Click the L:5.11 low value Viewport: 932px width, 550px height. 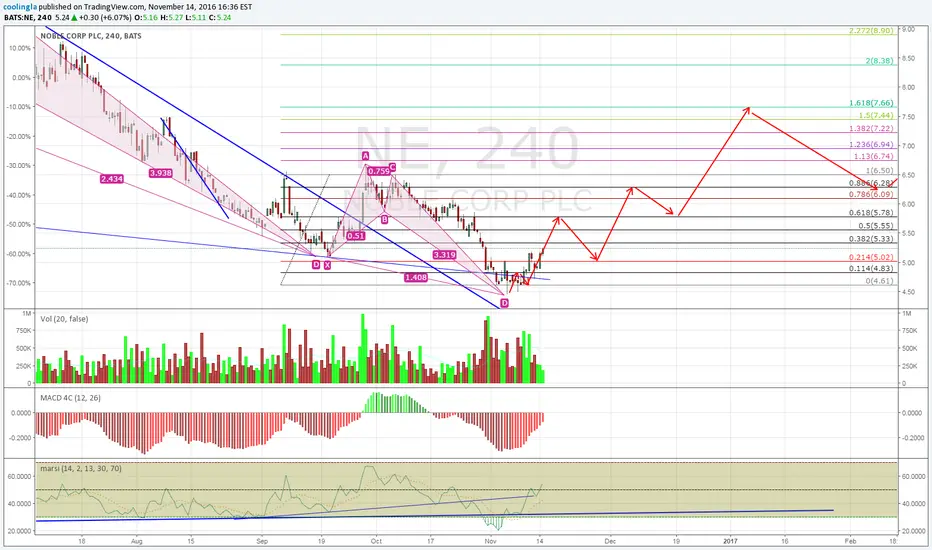click(194, 17)
